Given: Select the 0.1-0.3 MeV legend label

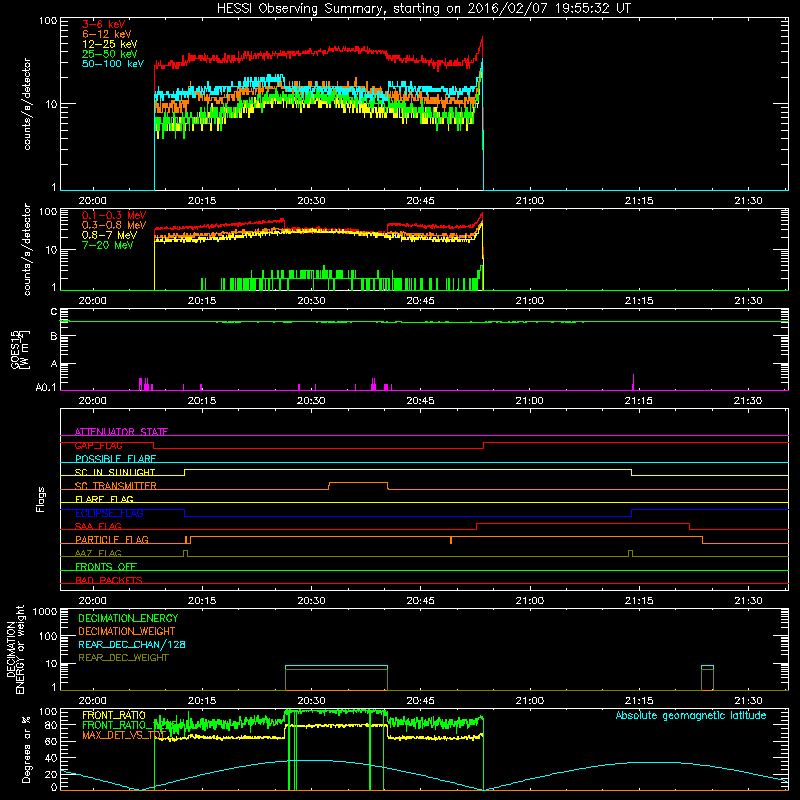Looking at the screenshot, I should [114, 215].
